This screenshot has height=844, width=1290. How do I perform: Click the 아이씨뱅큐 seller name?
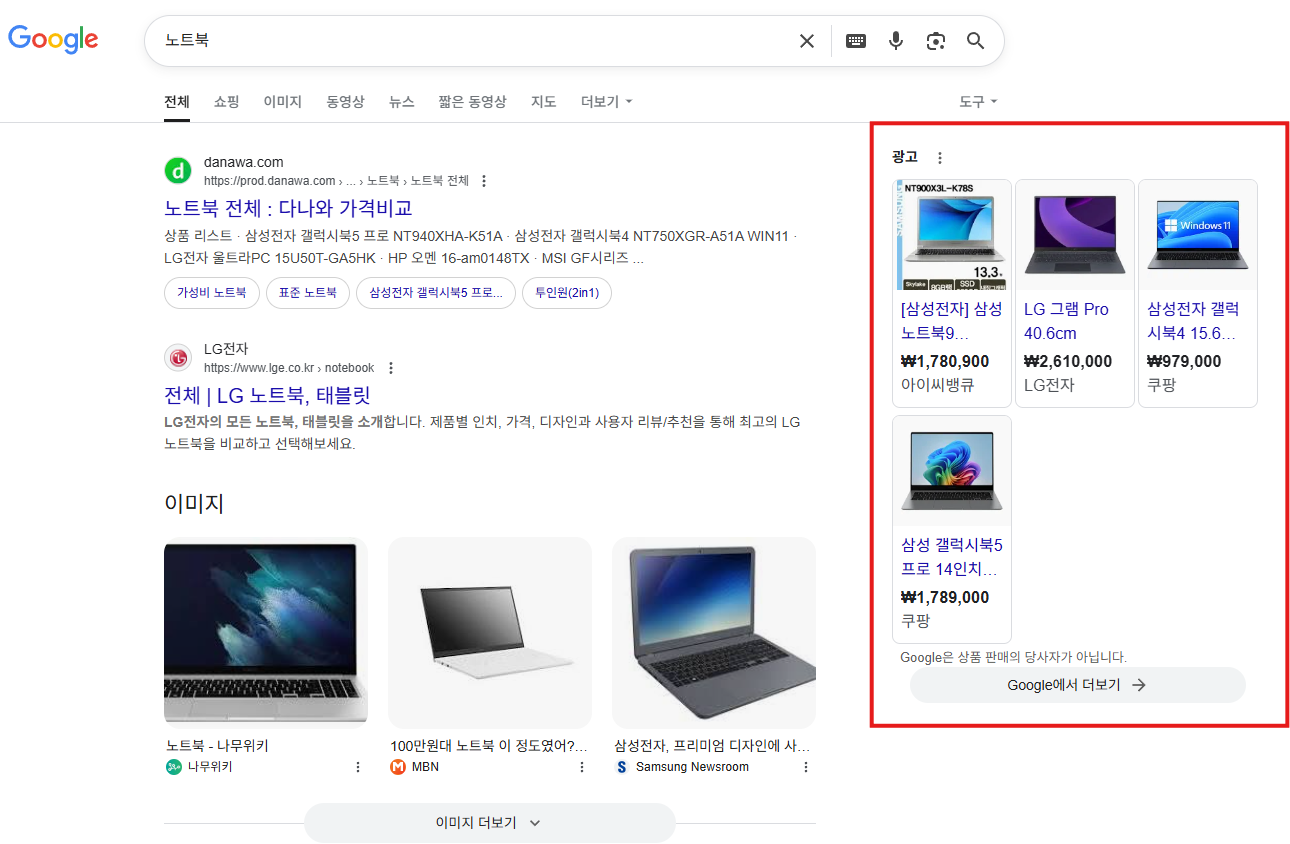click(x=937, y=385)
